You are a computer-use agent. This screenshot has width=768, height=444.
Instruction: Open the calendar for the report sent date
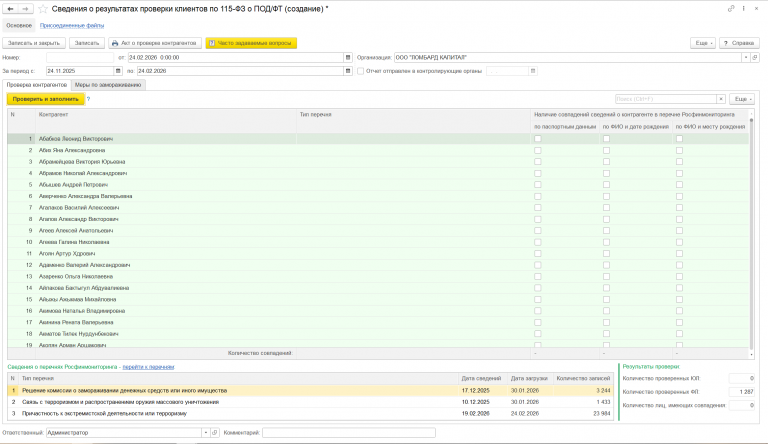coord(533,71)
